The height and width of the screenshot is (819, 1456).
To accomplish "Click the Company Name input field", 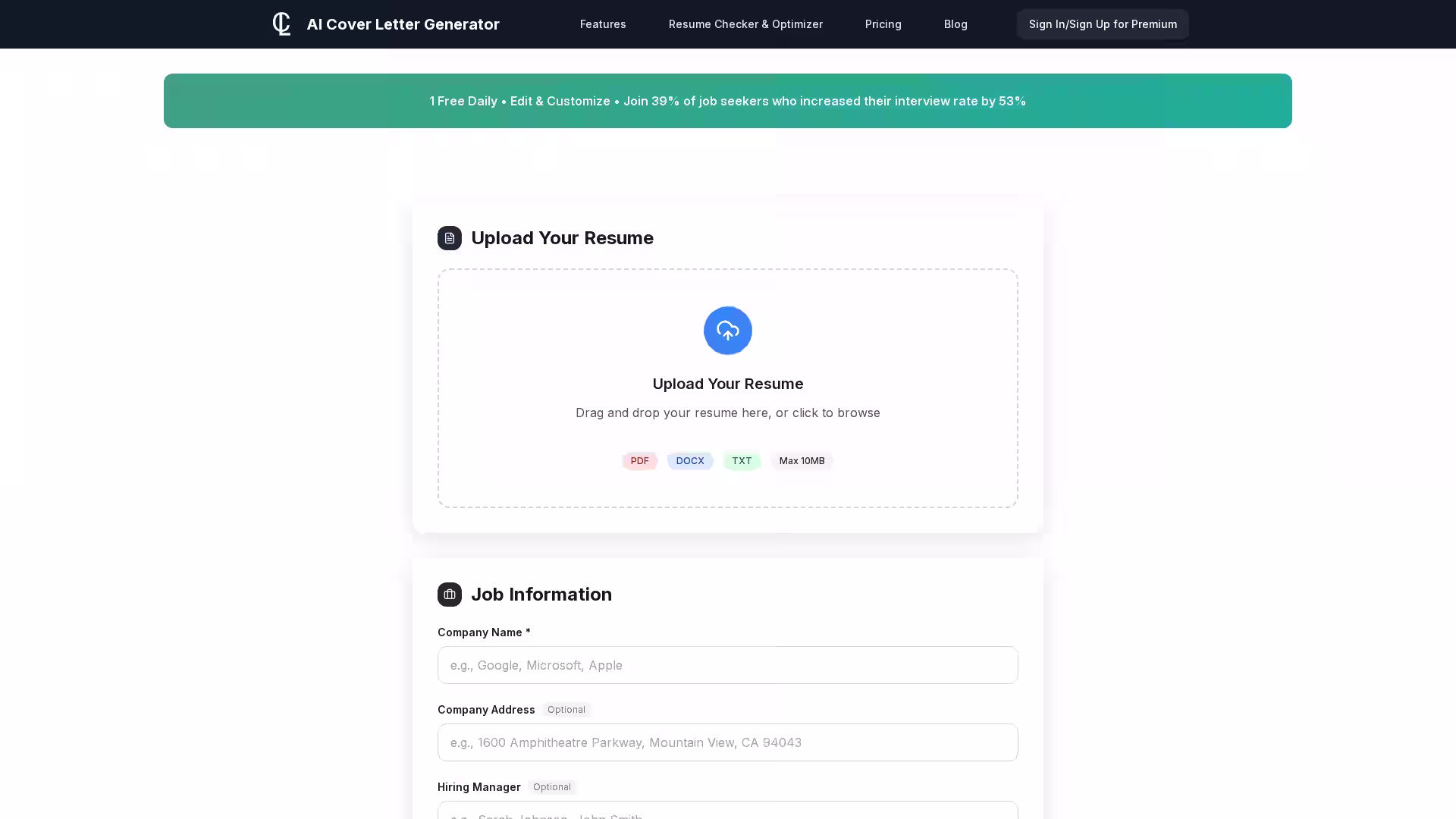I will coord(727,665).
